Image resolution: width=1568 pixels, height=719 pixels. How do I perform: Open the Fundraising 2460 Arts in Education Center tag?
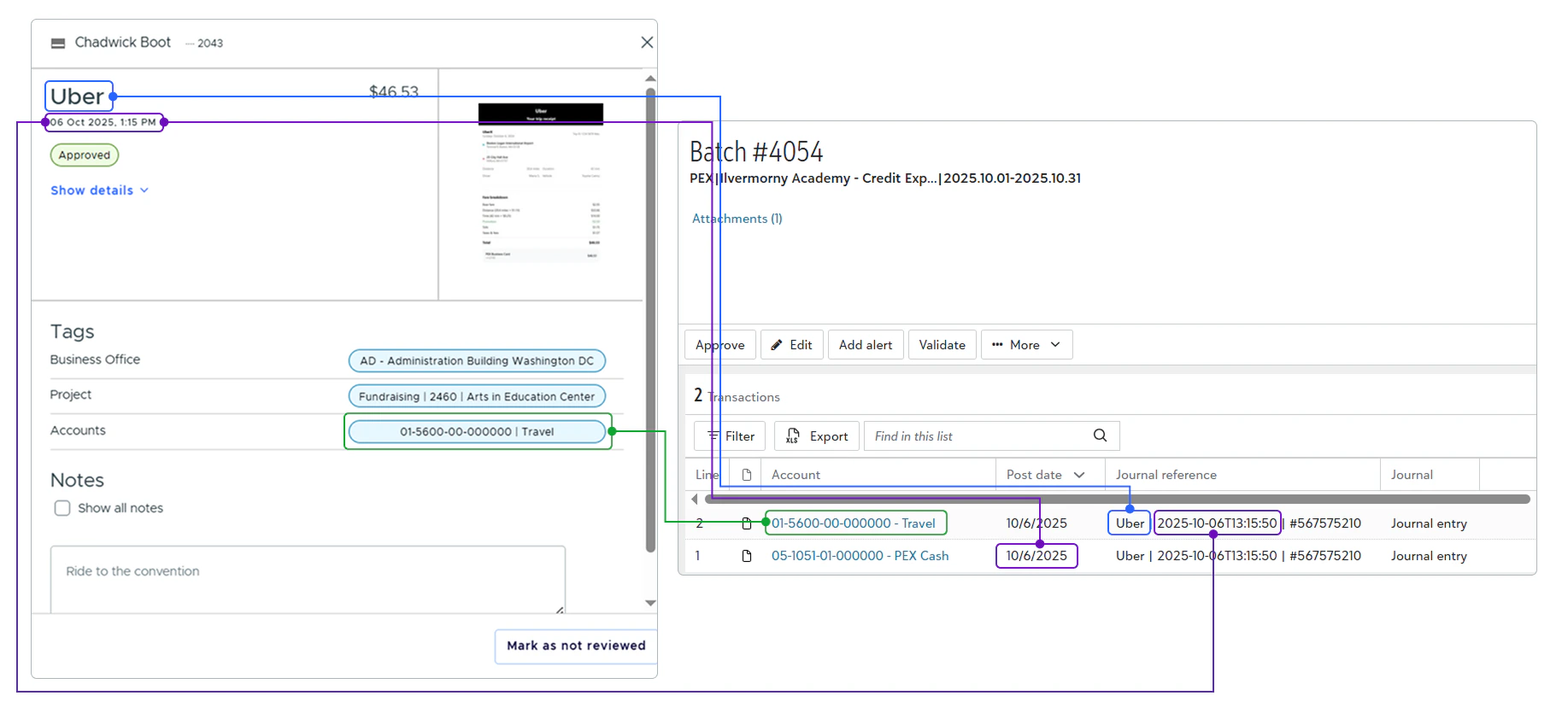[x=477, y=396]
